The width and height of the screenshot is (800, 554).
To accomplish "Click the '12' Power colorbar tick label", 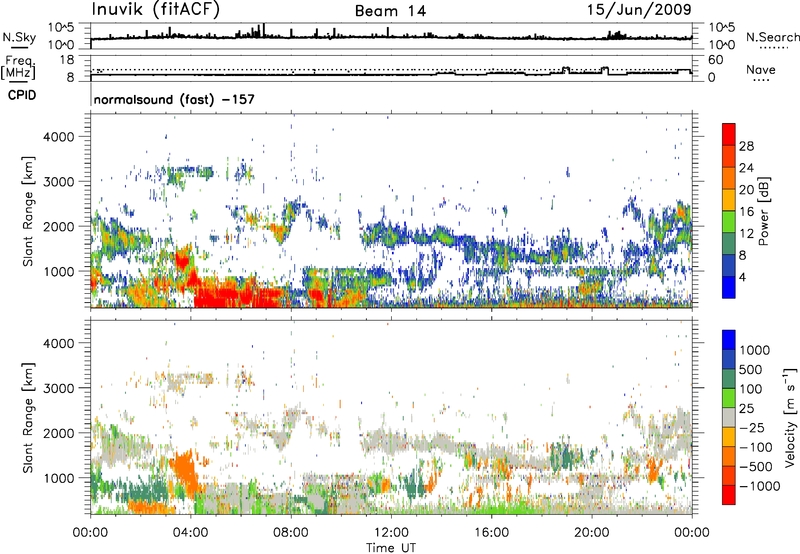I will tap(746, 234).
